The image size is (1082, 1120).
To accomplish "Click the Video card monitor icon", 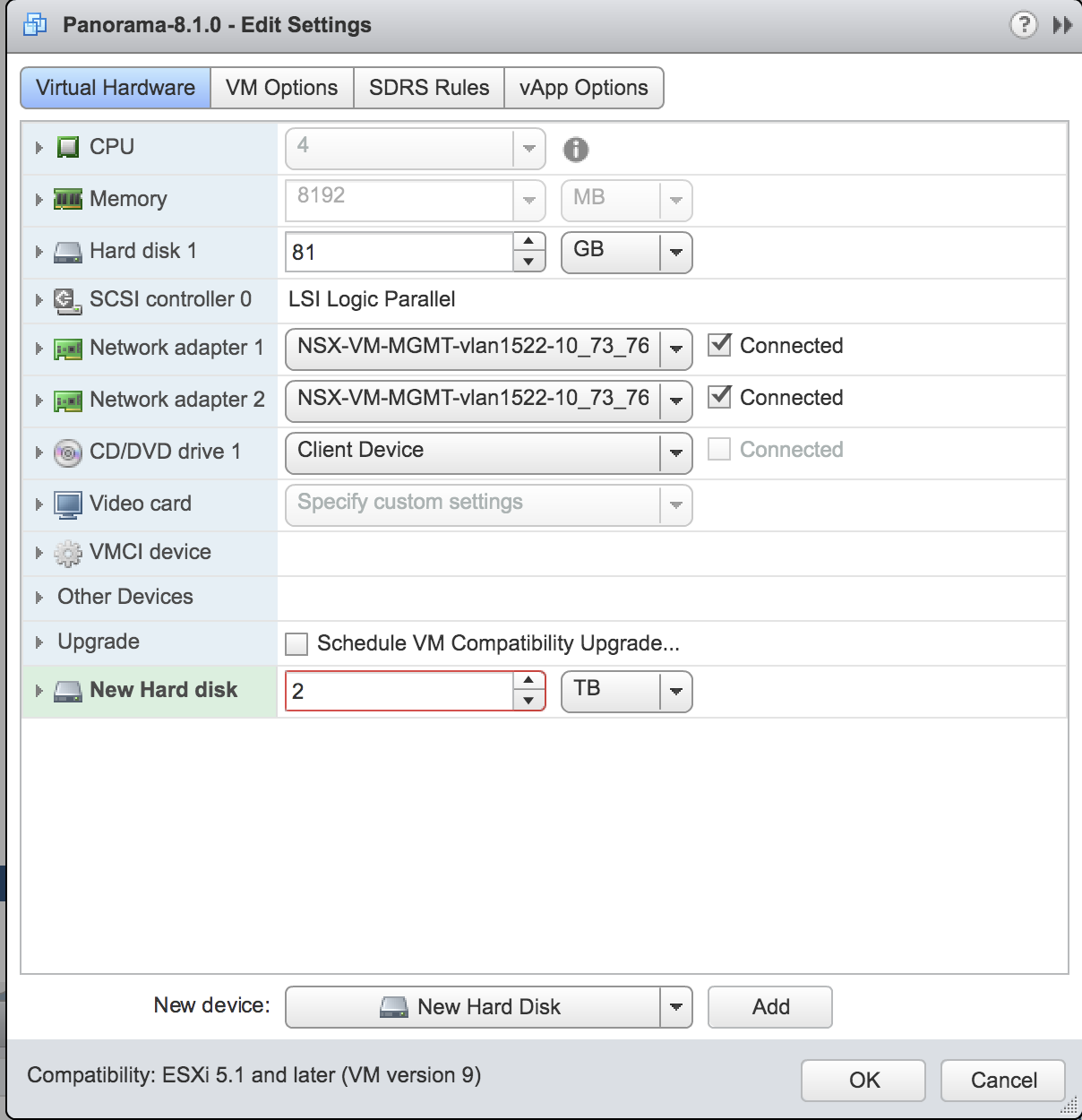I will tap(68, 504).
